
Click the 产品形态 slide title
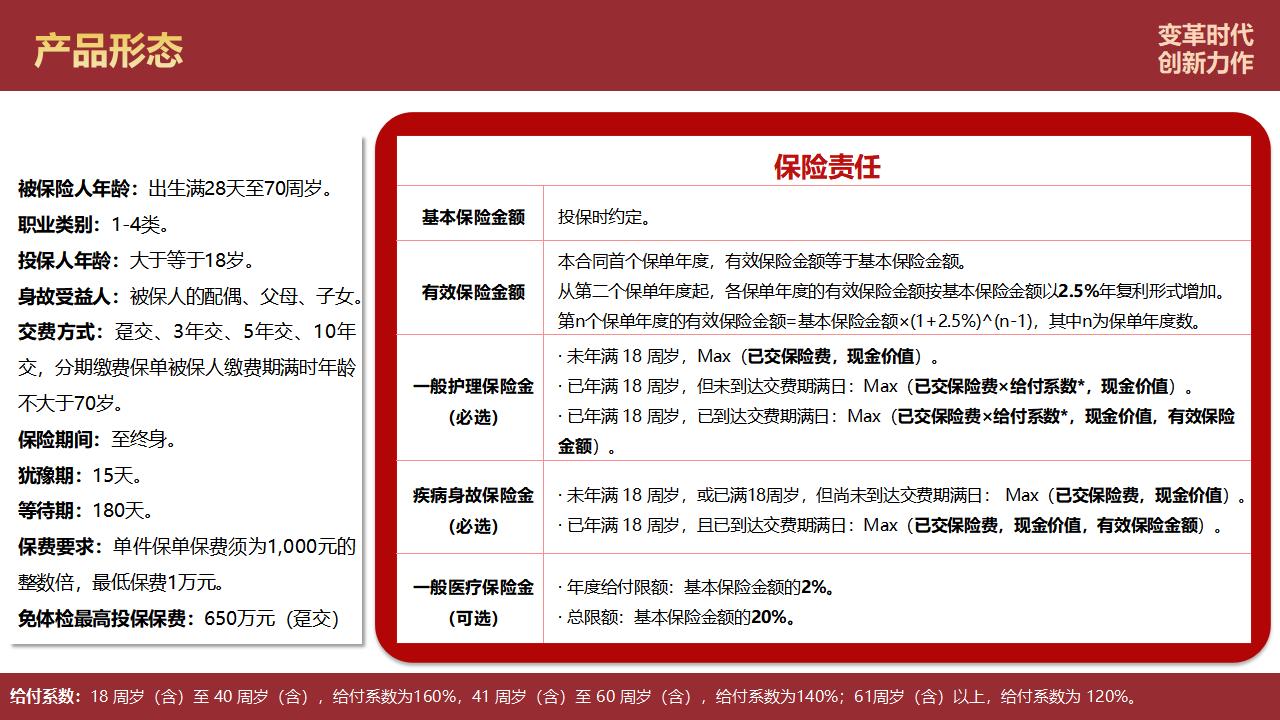pos(108,50)
